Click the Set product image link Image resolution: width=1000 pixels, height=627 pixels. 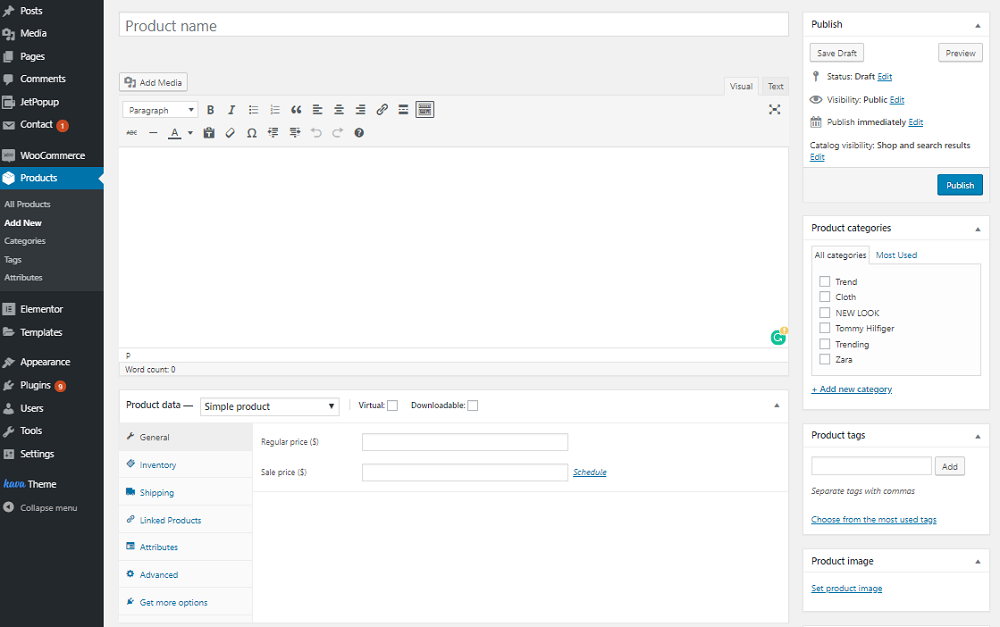[846, 589]
